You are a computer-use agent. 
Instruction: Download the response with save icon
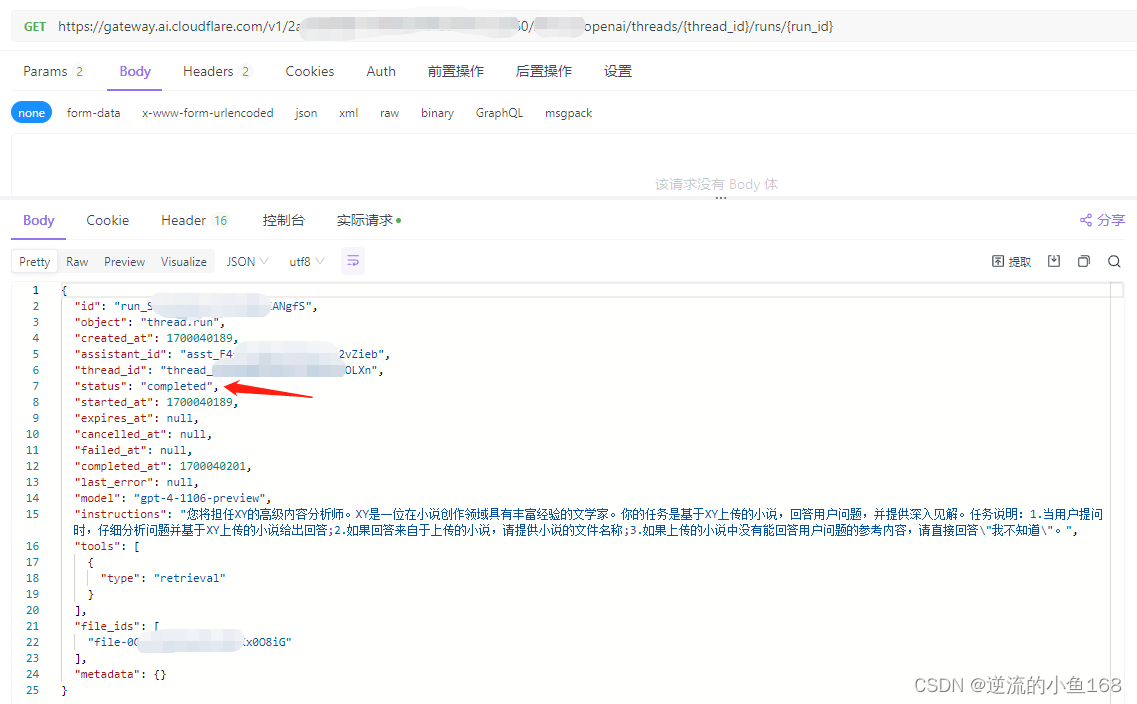click(1054, 261)
